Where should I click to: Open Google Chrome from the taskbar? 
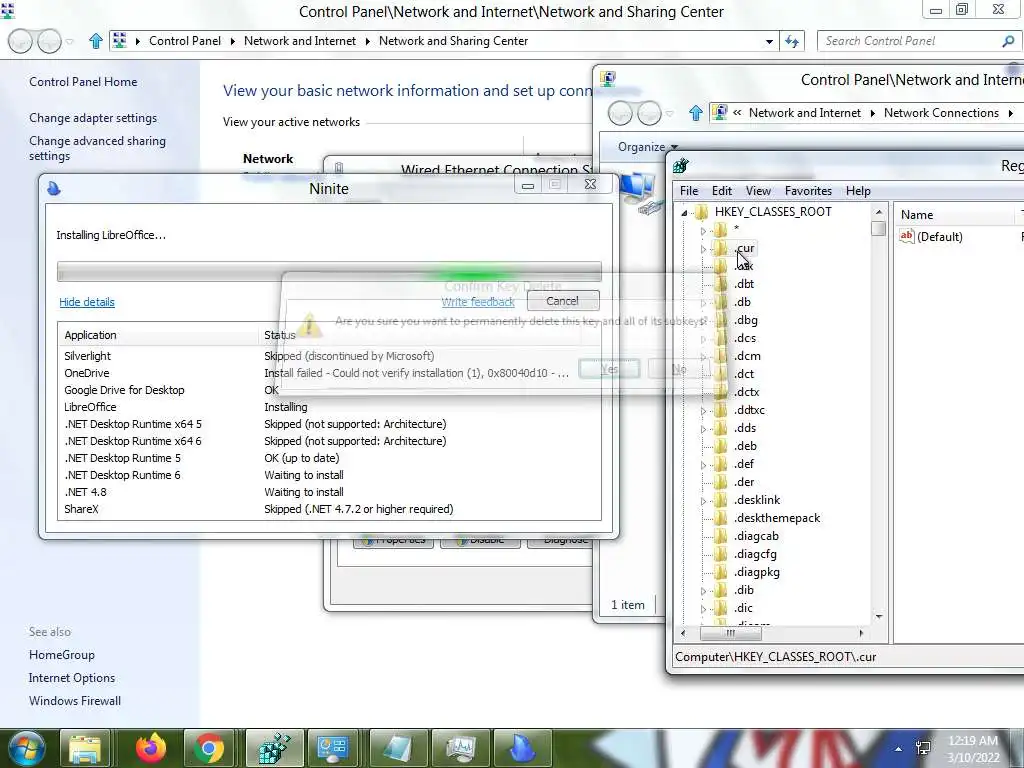click(x=209, y=749)
